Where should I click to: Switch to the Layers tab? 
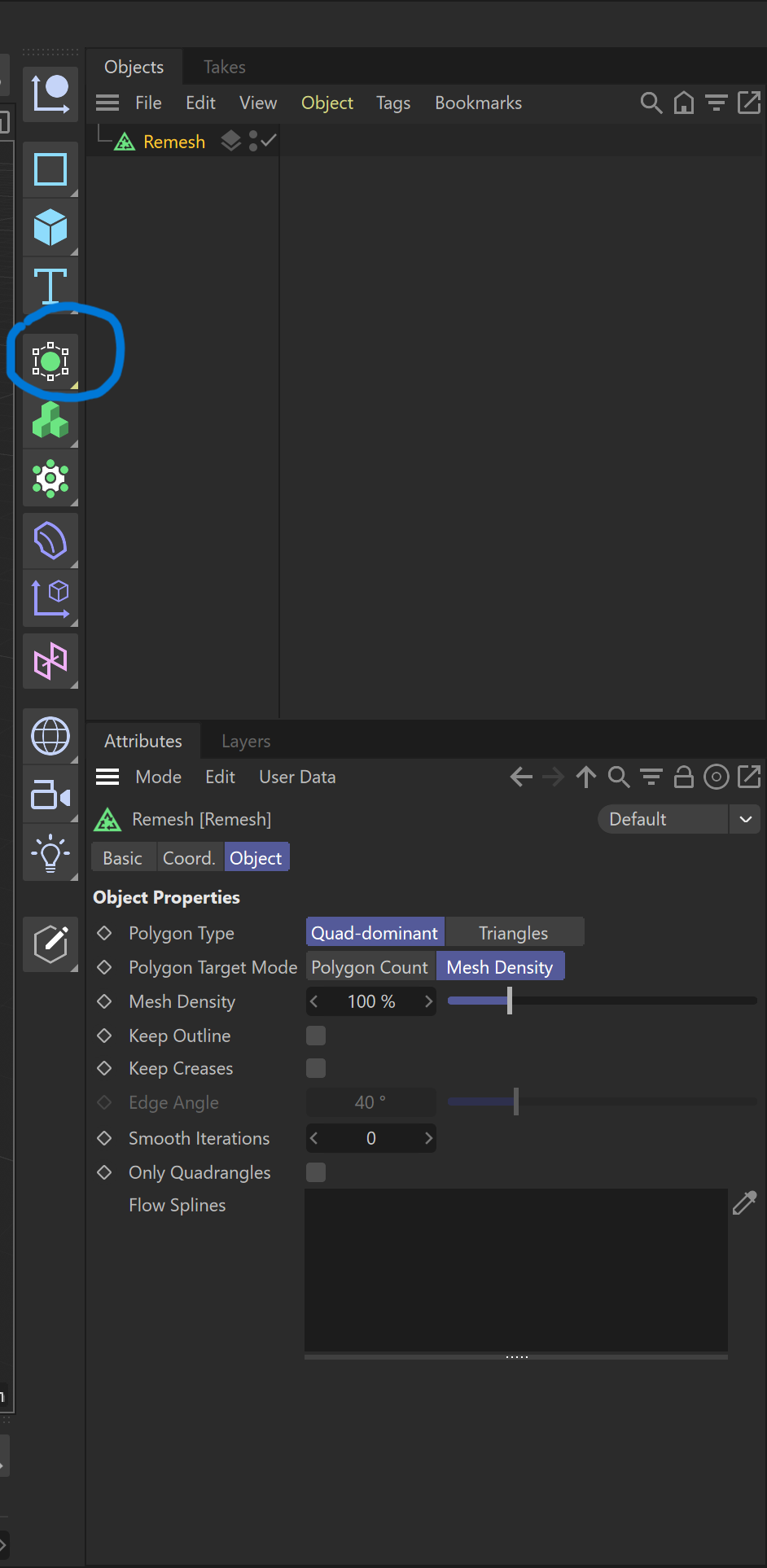246,742
